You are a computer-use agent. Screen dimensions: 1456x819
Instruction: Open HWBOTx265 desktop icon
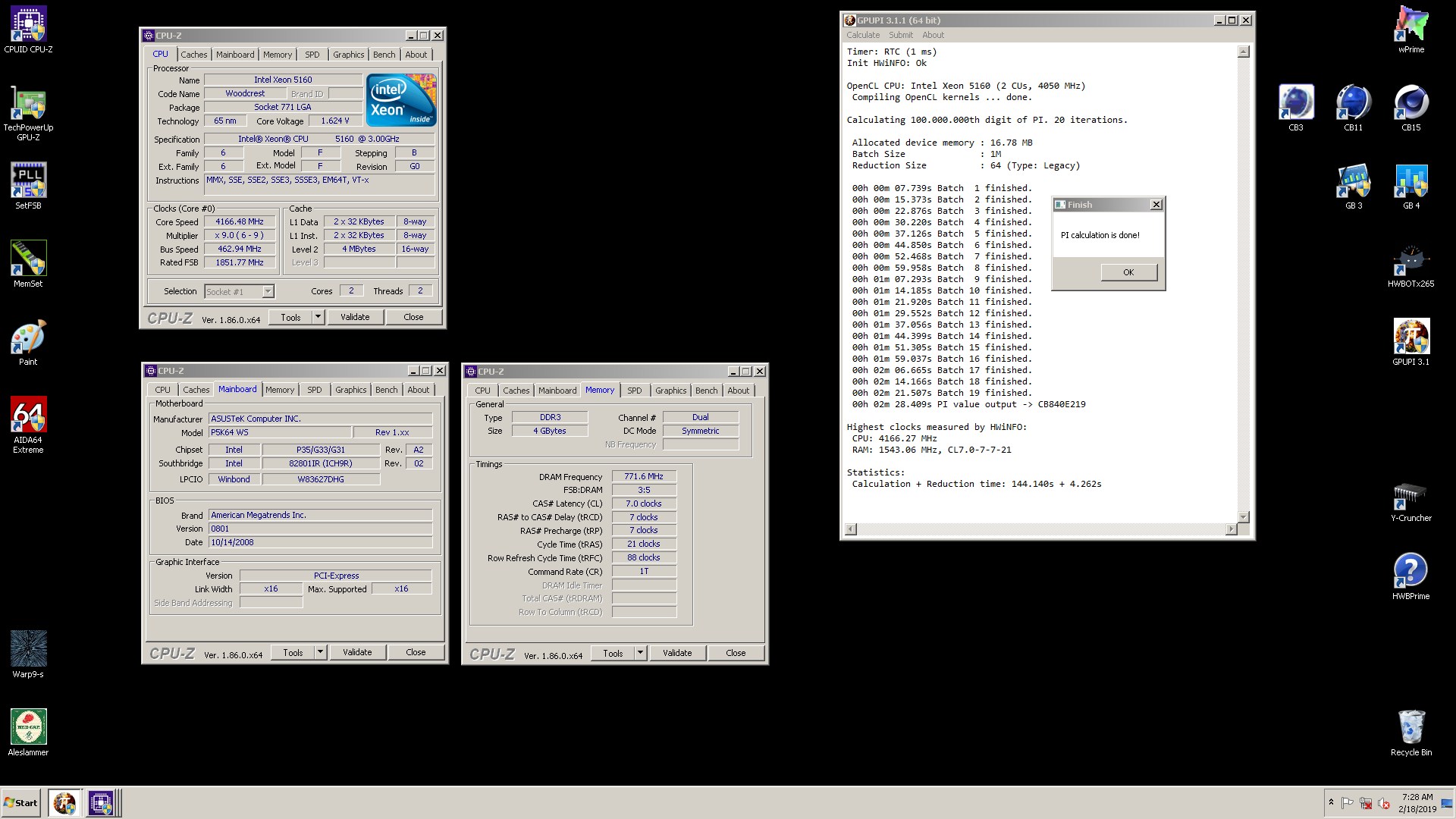[x=1410, y=264]
